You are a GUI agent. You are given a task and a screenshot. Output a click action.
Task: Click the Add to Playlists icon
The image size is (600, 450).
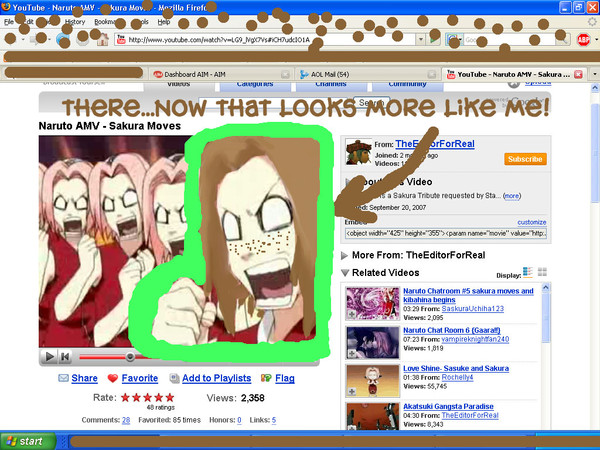[x=174, y=378]
